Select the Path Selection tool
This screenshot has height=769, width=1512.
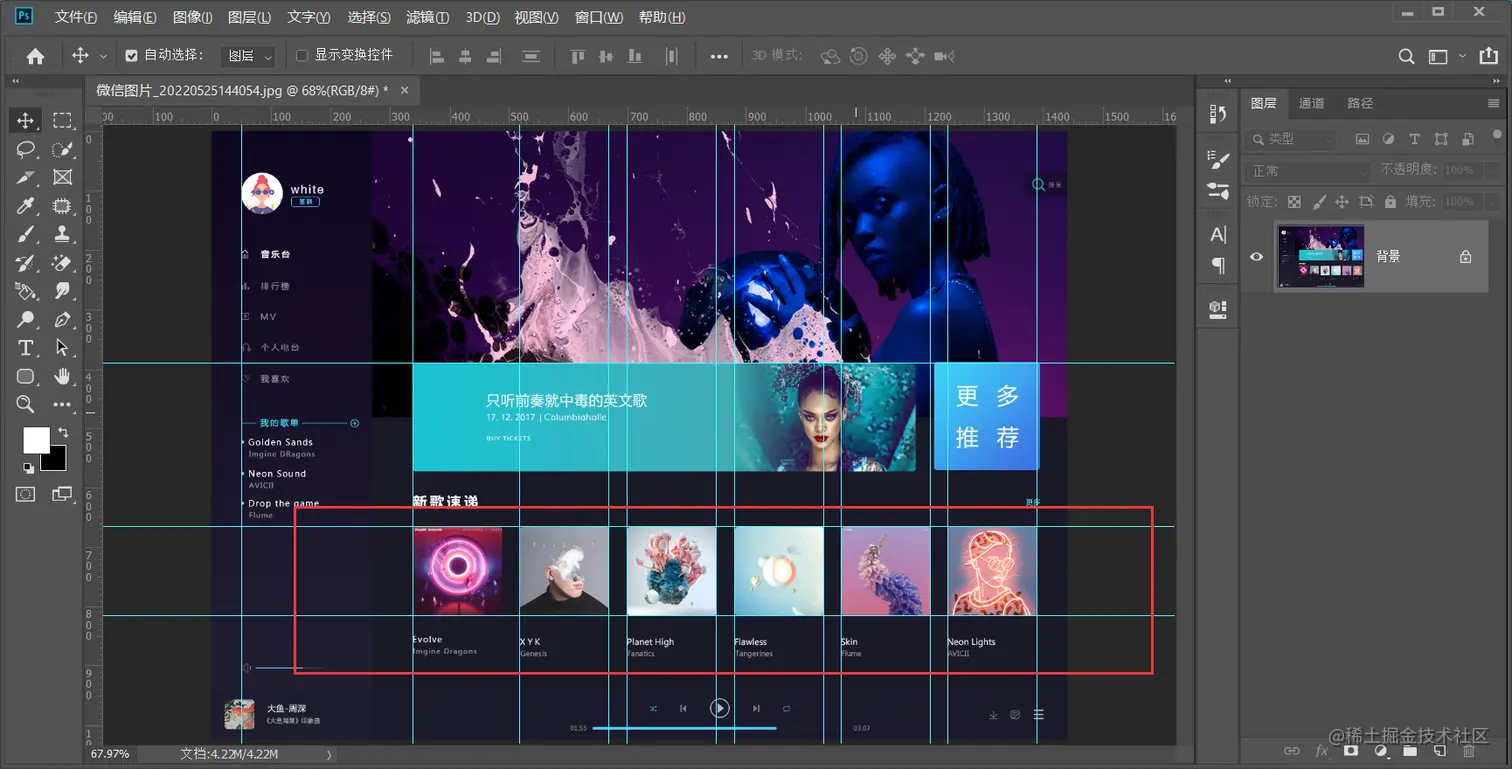(62, 348)
